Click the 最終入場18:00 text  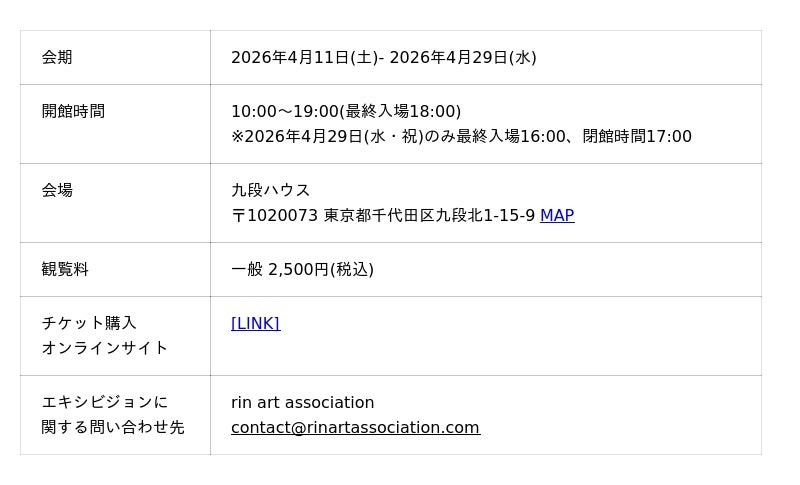click(x=403, y=111)
